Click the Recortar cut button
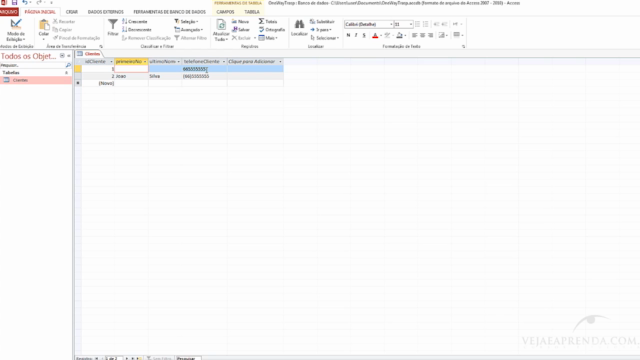This screenshot has width=640, height=360. click(x=64, y=21)
